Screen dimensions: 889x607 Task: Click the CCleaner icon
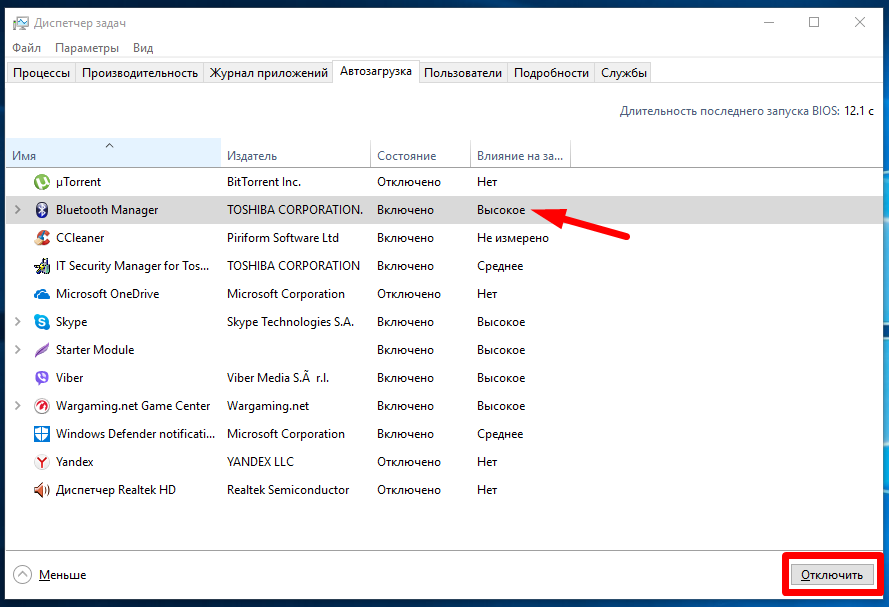tap(42, 238)
